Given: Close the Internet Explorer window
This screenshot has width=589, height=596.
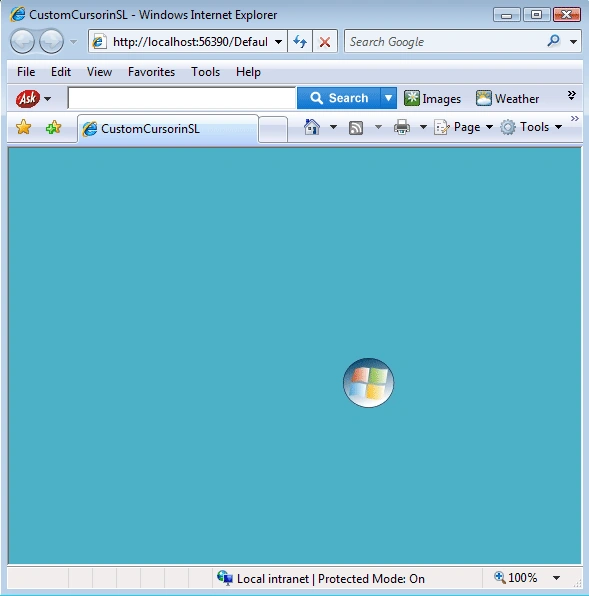Looking at the screenshot, I should pos(567,15).
